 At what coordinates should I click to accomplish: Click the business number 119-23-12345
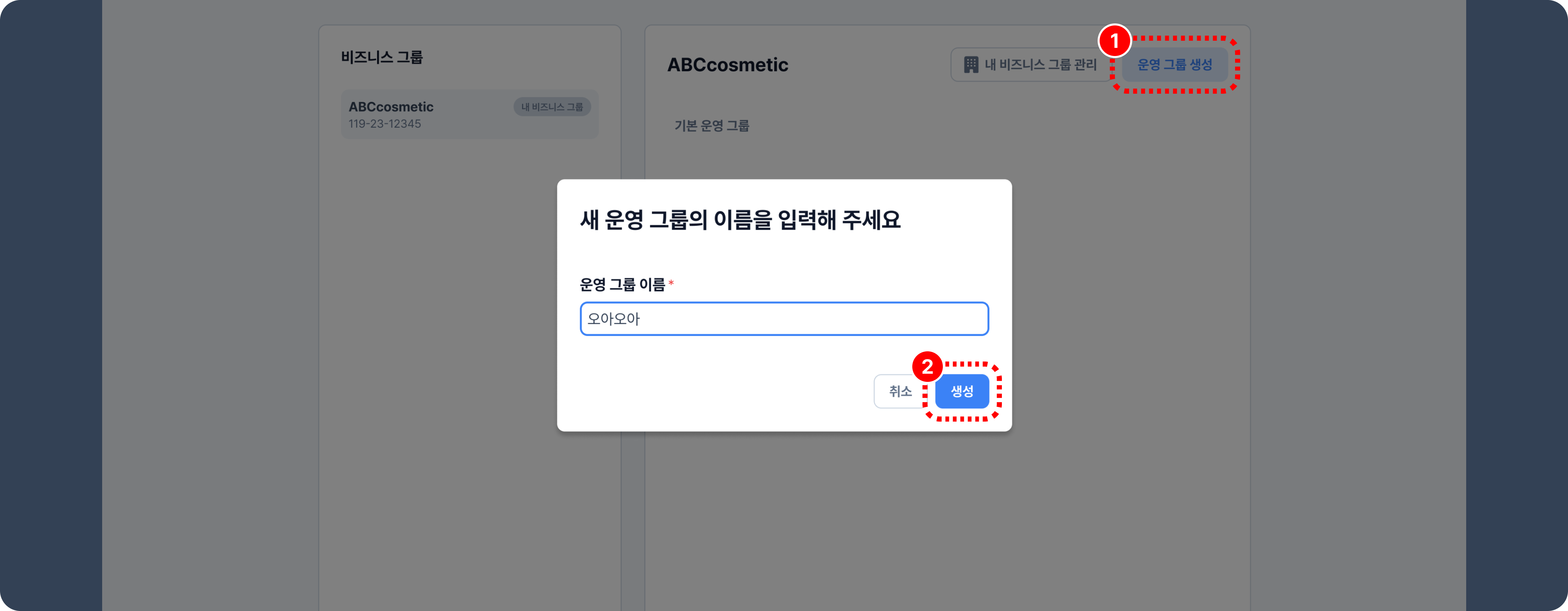coord(385,124)
